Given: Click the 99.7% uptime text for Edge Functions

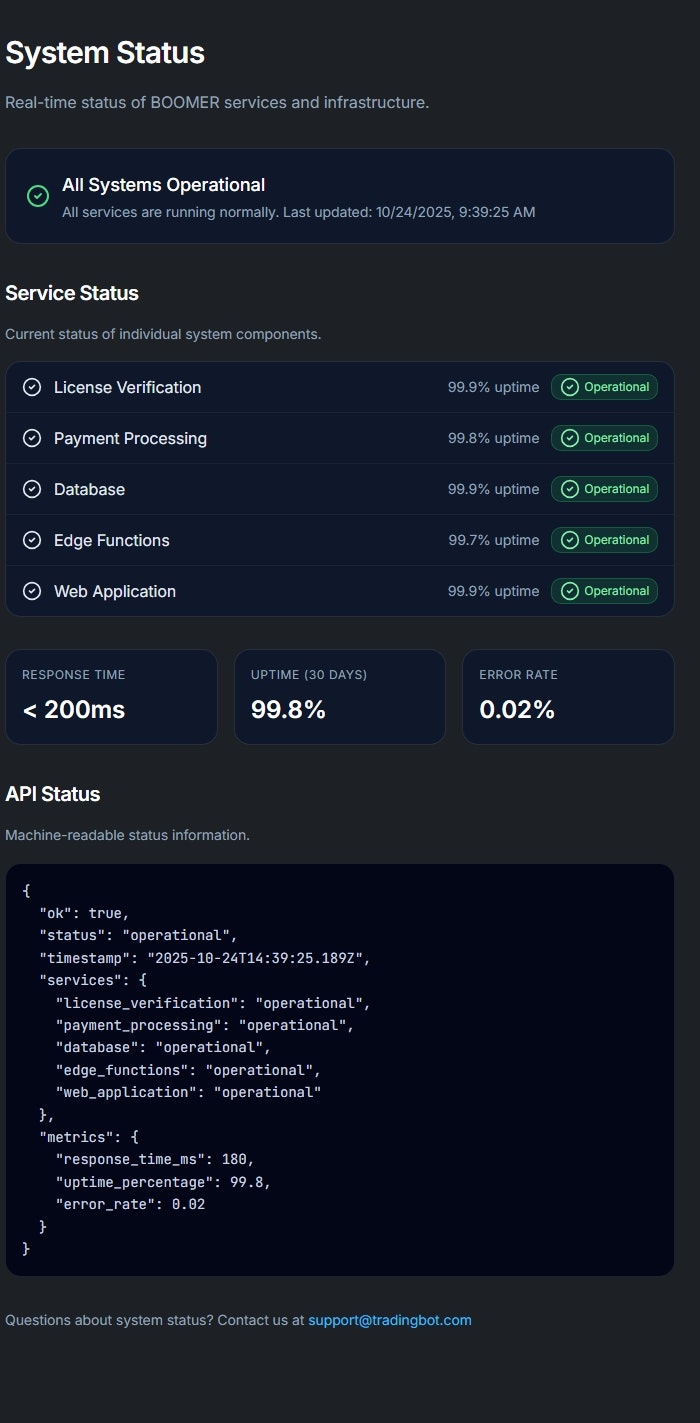Looking at the screenshot, I should pyautogui.click(x=493, y=540).
